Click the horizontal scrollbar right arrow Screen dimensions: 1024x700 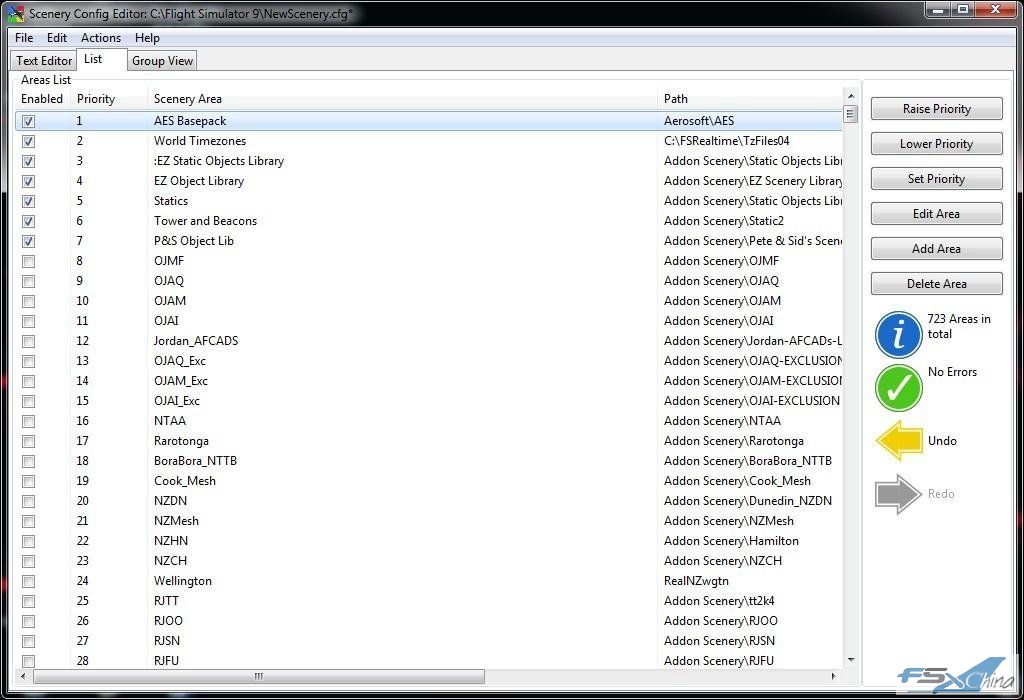[x=833, y=676]
